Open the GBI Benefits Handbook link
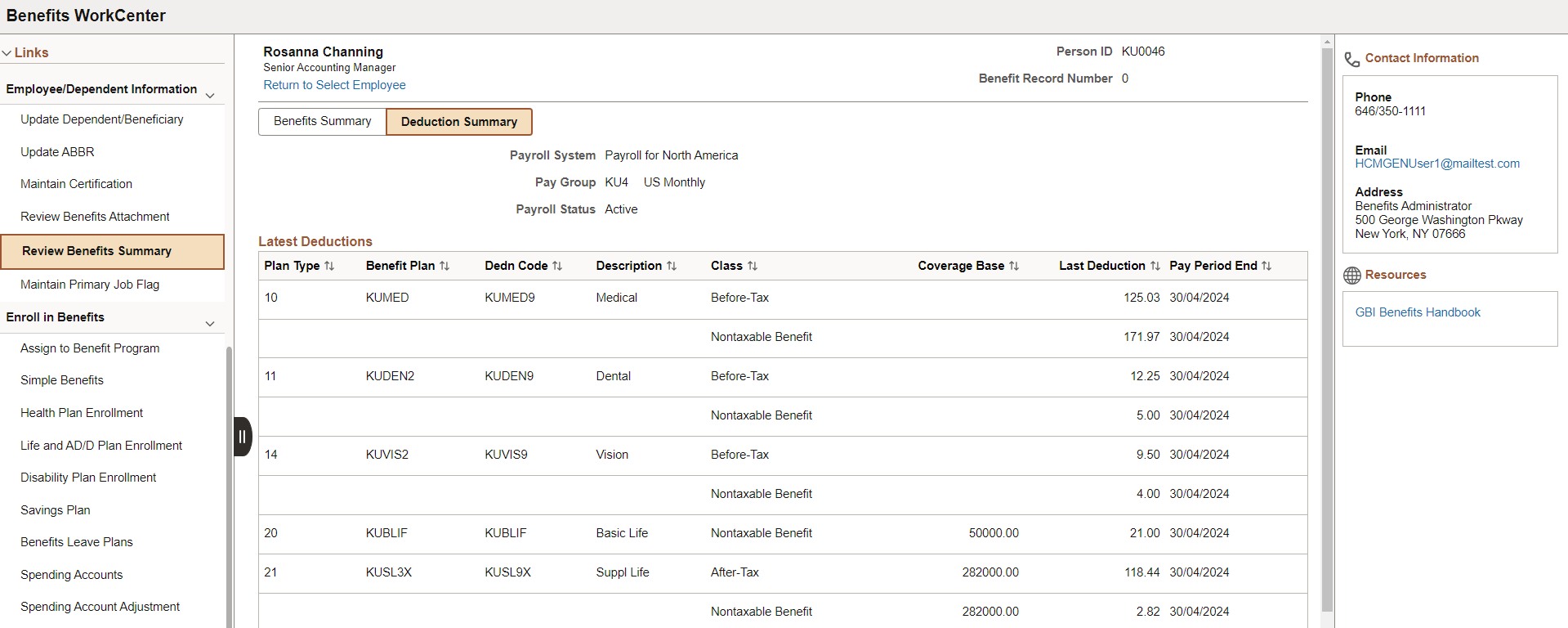Screen dimensions: 1568x628 point(1418,312)
